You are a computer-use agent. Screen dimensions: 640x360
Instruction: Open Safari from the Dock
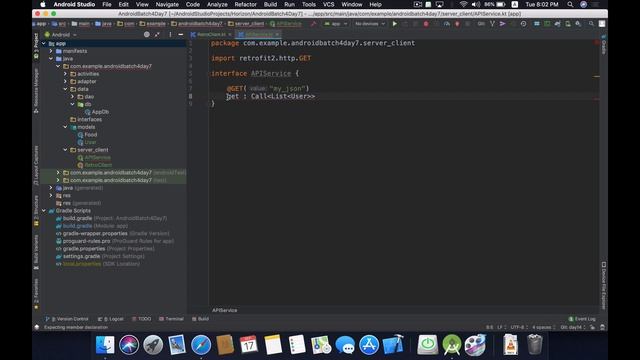pos(201,345)
